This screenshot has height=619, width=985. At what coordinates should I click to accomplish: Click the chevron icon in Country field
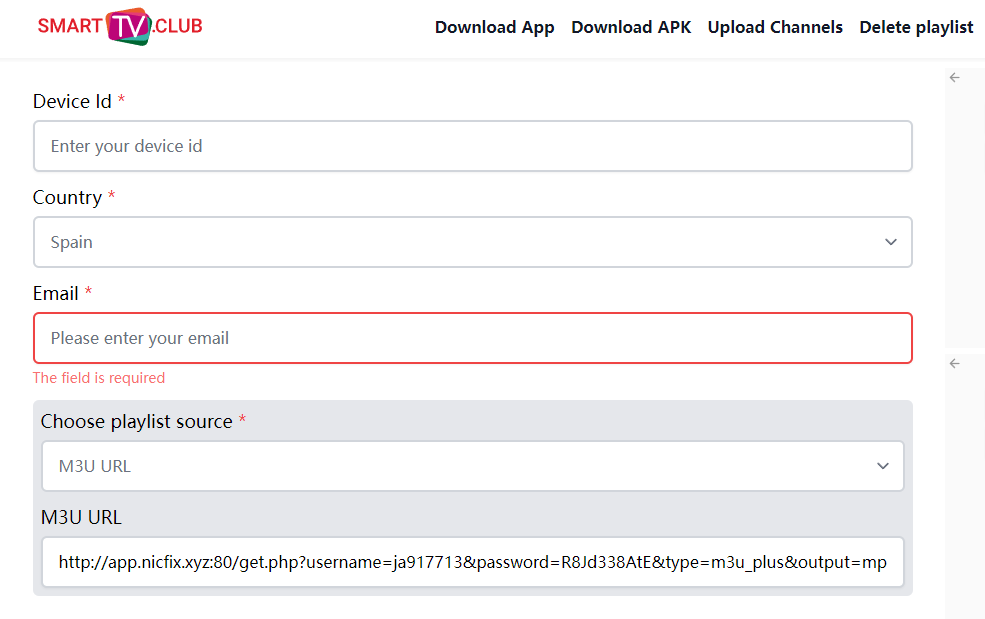coord(890,242)
